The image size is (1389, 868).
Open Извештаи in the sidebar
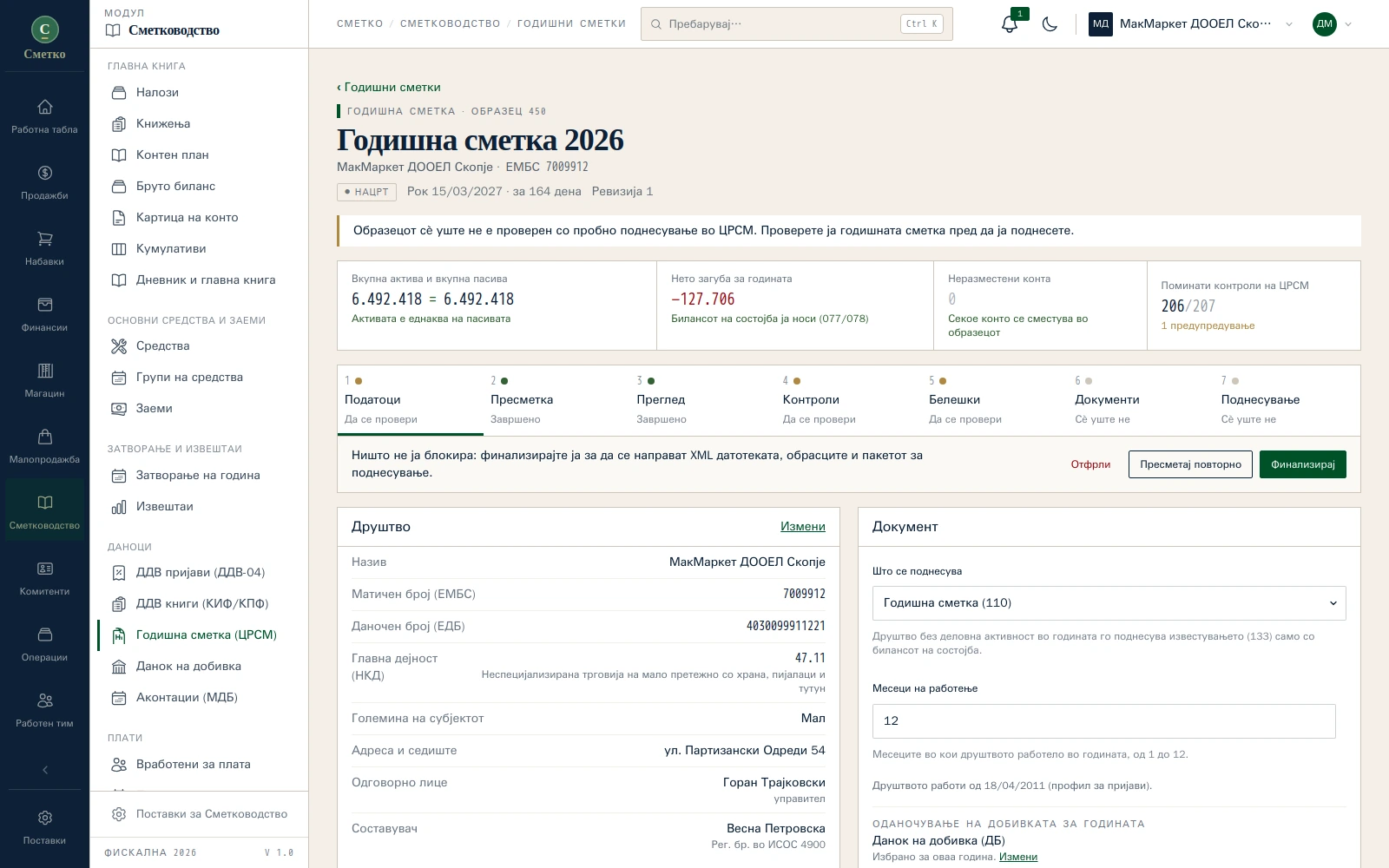click(x=199, y=506)
